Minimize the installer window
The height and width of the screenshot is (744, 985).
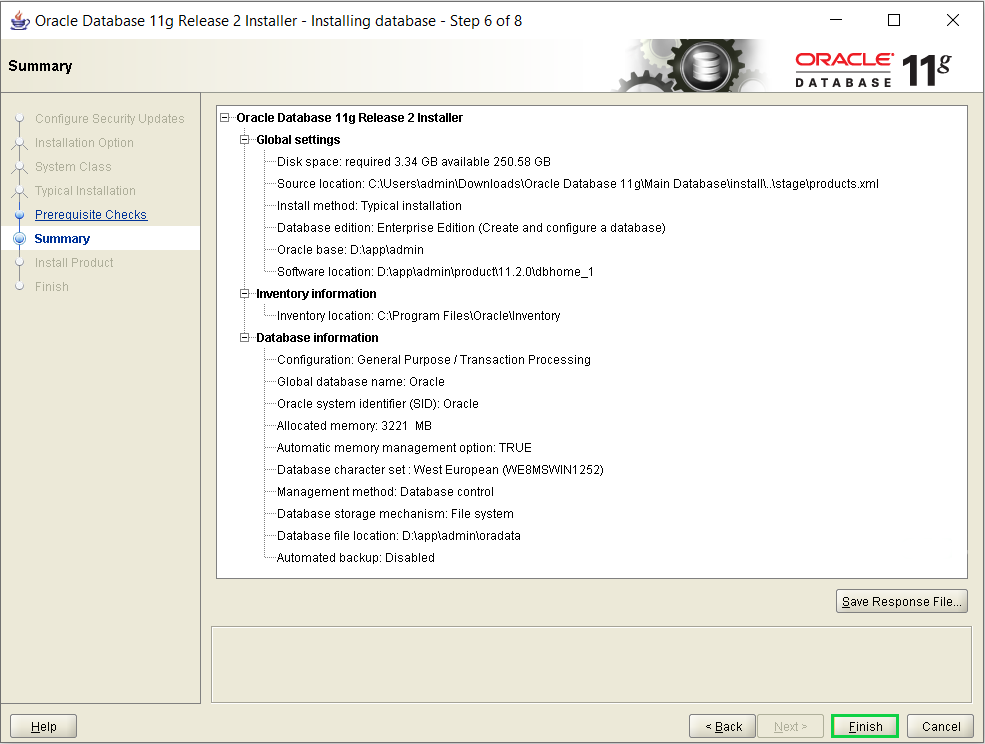click(x=835, y=20)
